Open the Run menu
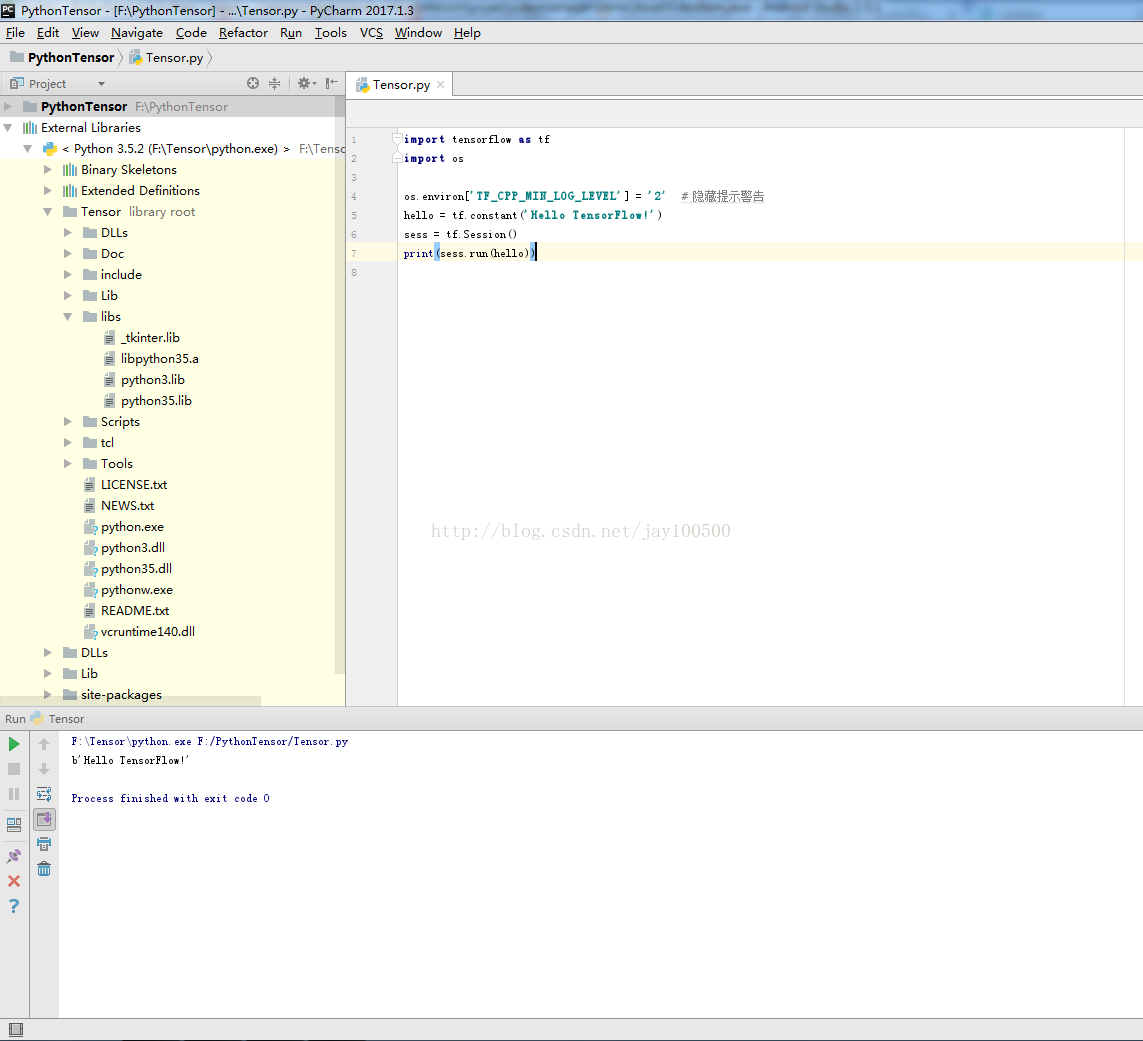 coord(291,33)
